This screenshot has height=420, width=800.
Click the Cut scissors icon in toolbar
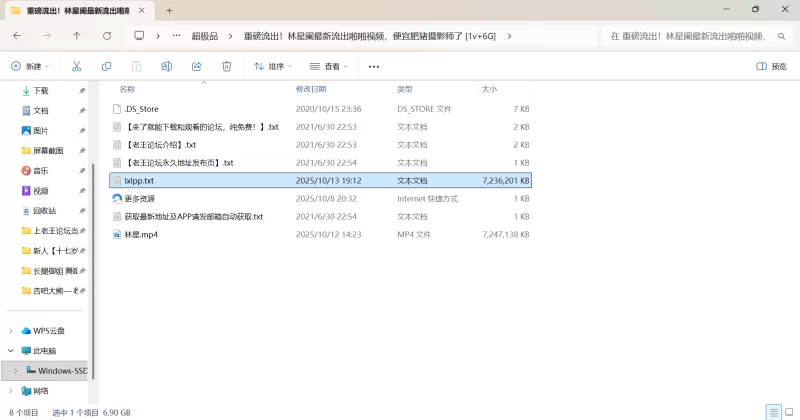pos(76,66)
